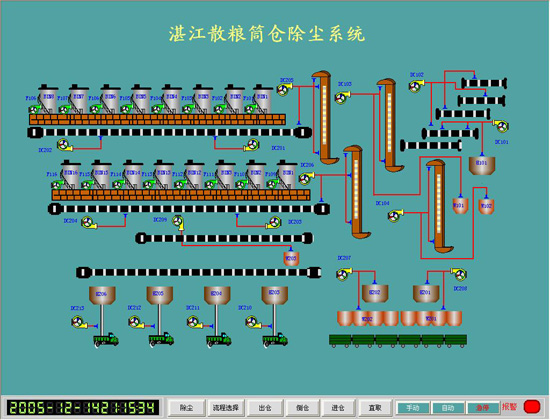Click the DC102 fan icon
The width and height of the screenshot is (550, 420).
pyautogui.click(x=416, y=86)
